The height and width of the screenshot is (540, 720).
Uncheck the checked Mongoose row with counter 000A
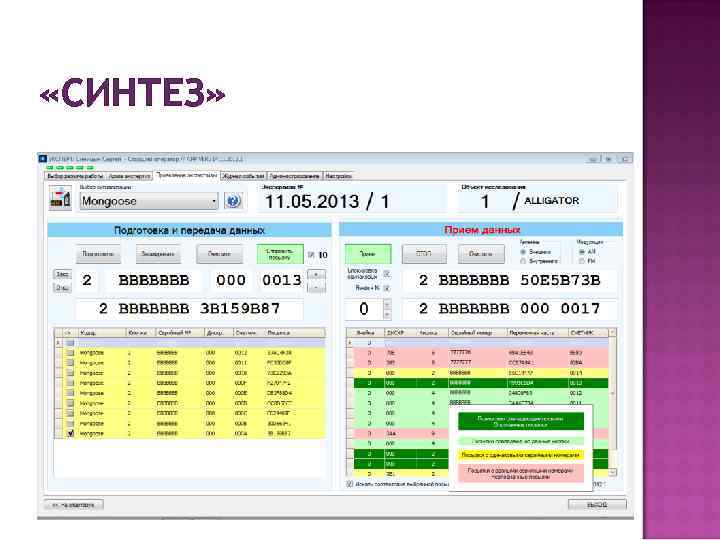70,433
